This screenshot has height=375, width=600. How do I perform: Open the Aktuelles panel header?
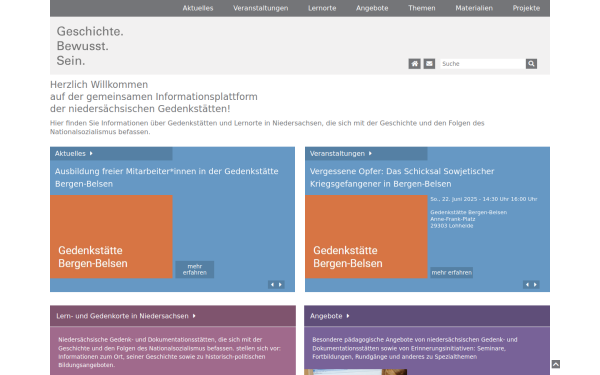111,153
